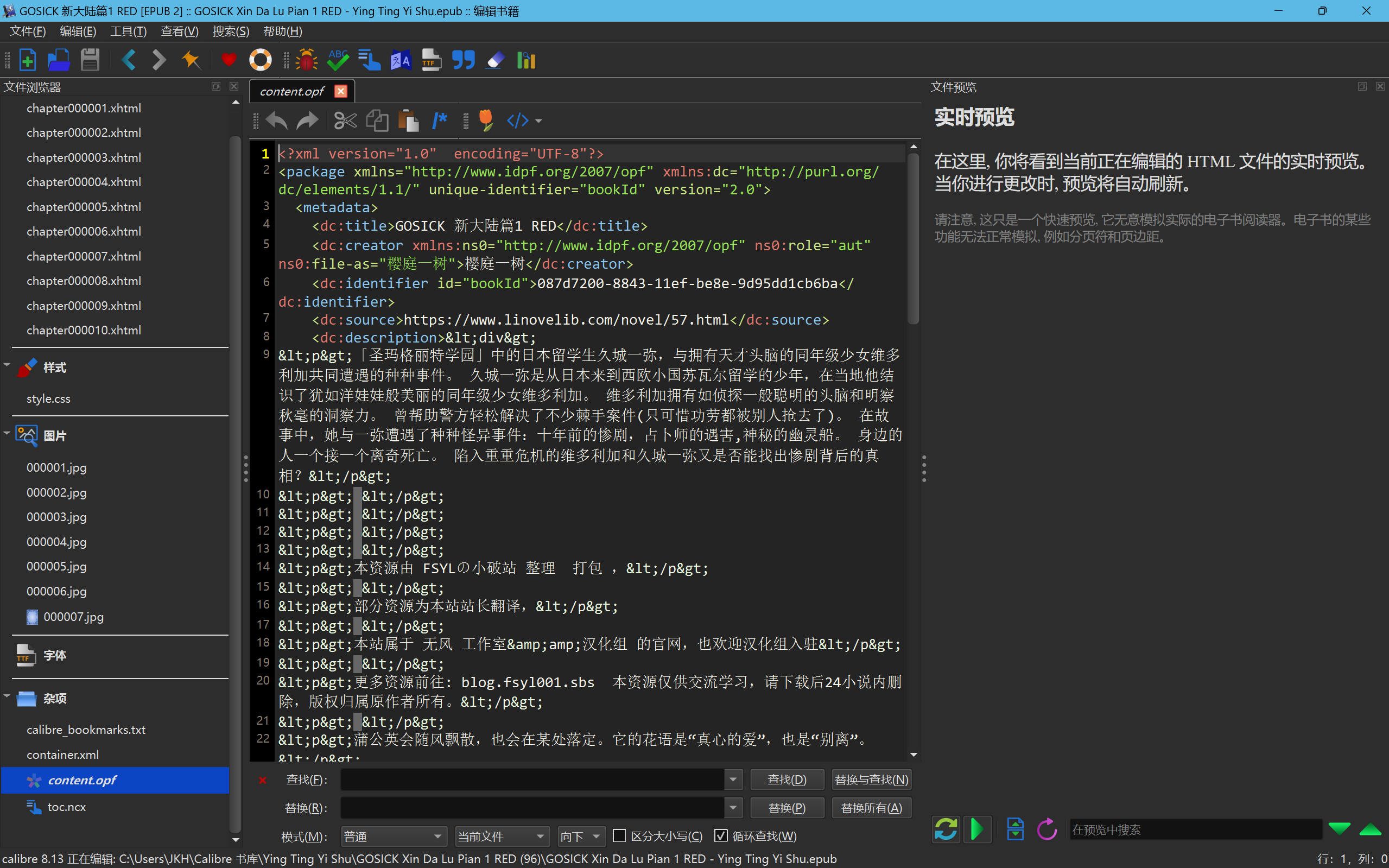Open the spell check tool icon
Image resolution: width=1389 pixels, height=868 pixels.
338,60
